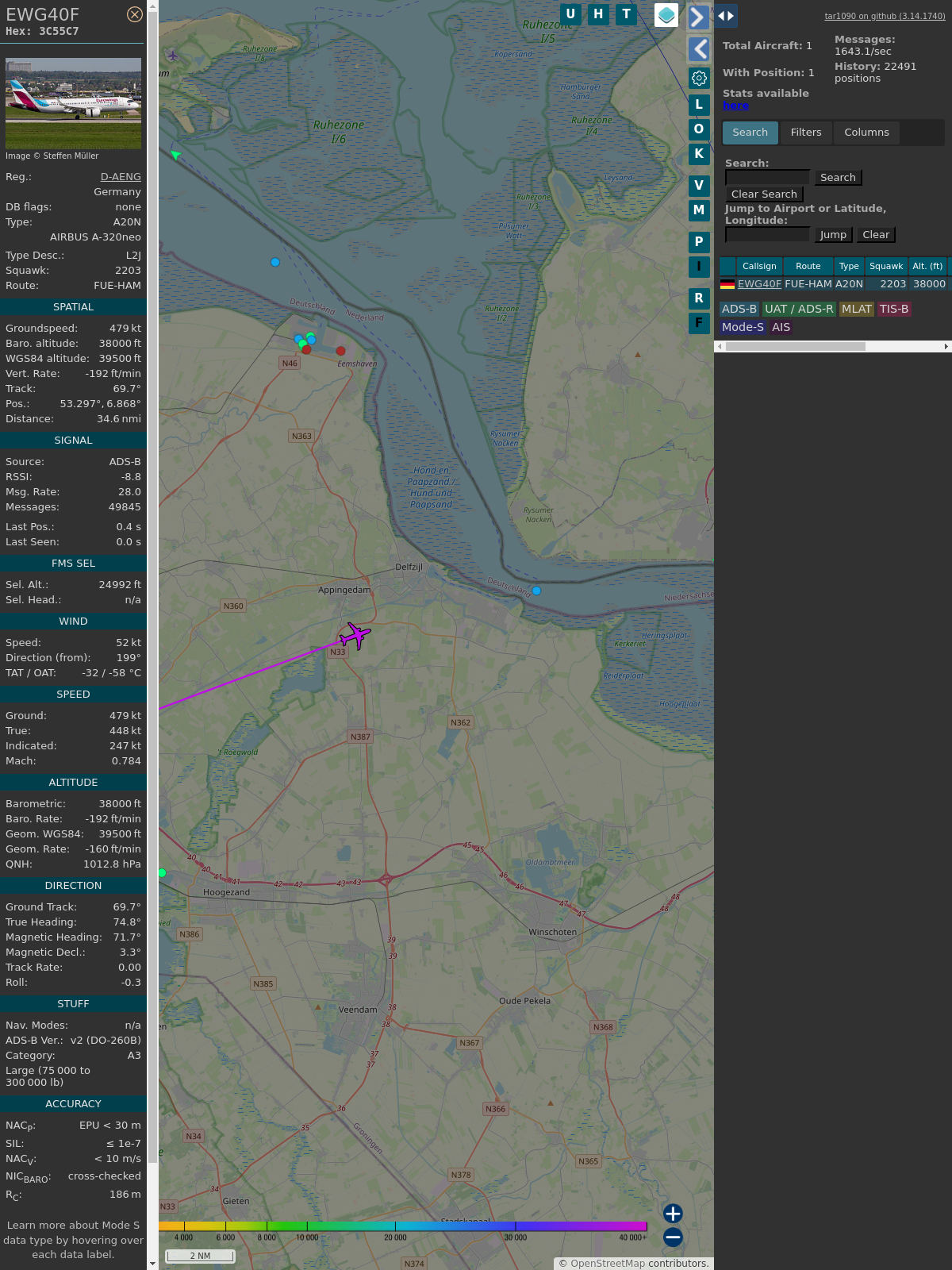Open settings gear on map
Viewport: 952px width, 1270px height.
[x=699, y=78]
